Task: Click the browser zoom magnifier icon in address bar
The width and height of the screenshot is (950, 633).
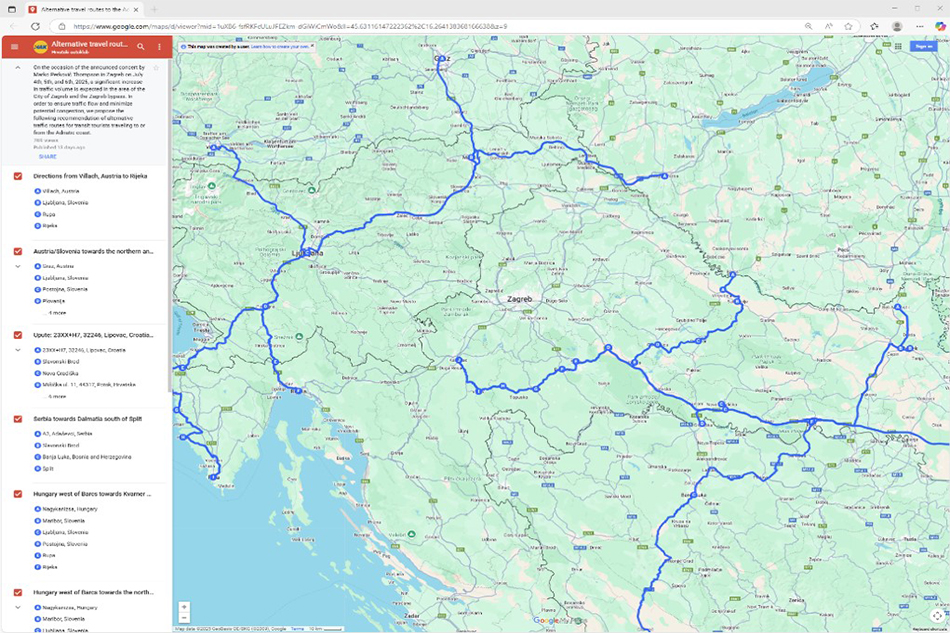Action: (808, 26)
